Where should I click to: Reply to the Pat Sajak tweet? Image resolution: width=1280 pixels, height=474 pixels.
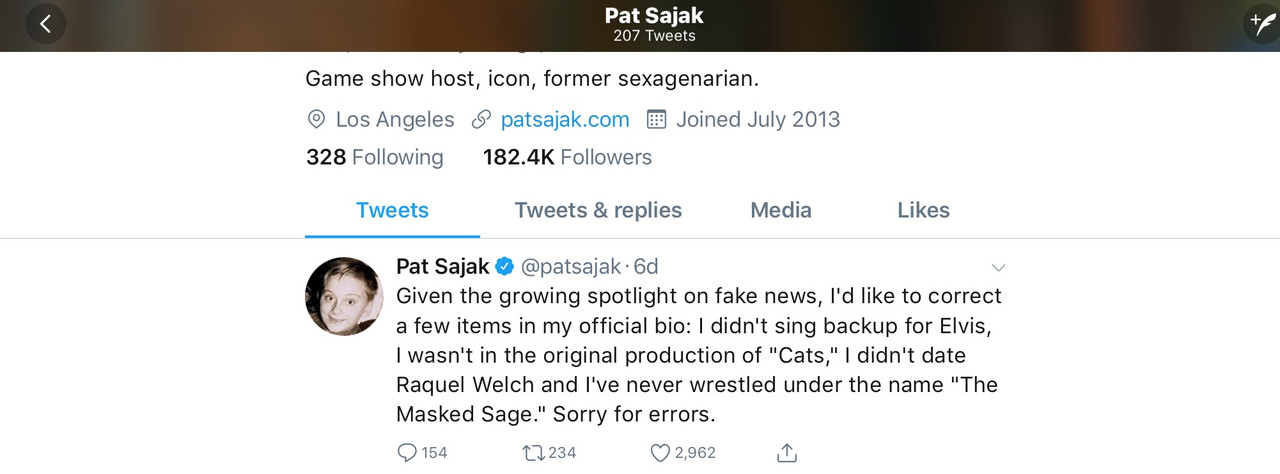pos(407,453)
